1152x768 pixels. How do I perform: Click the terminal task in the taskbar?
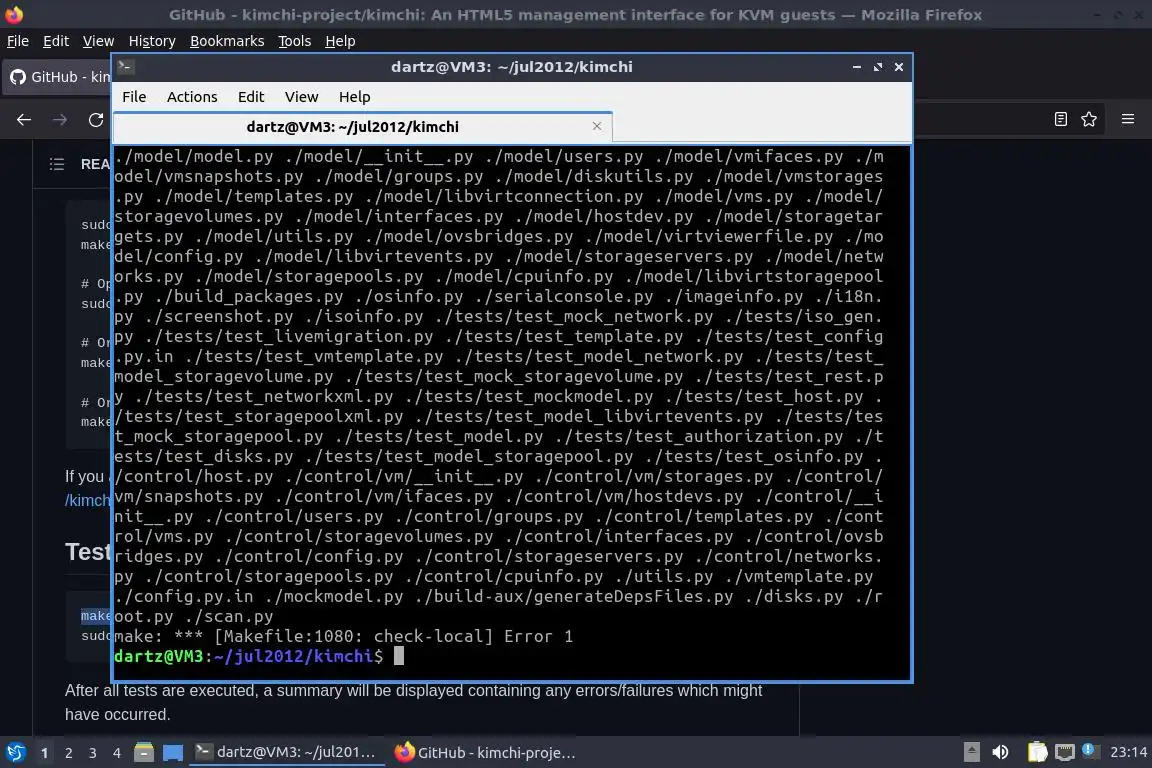click(x=287, y=753)
